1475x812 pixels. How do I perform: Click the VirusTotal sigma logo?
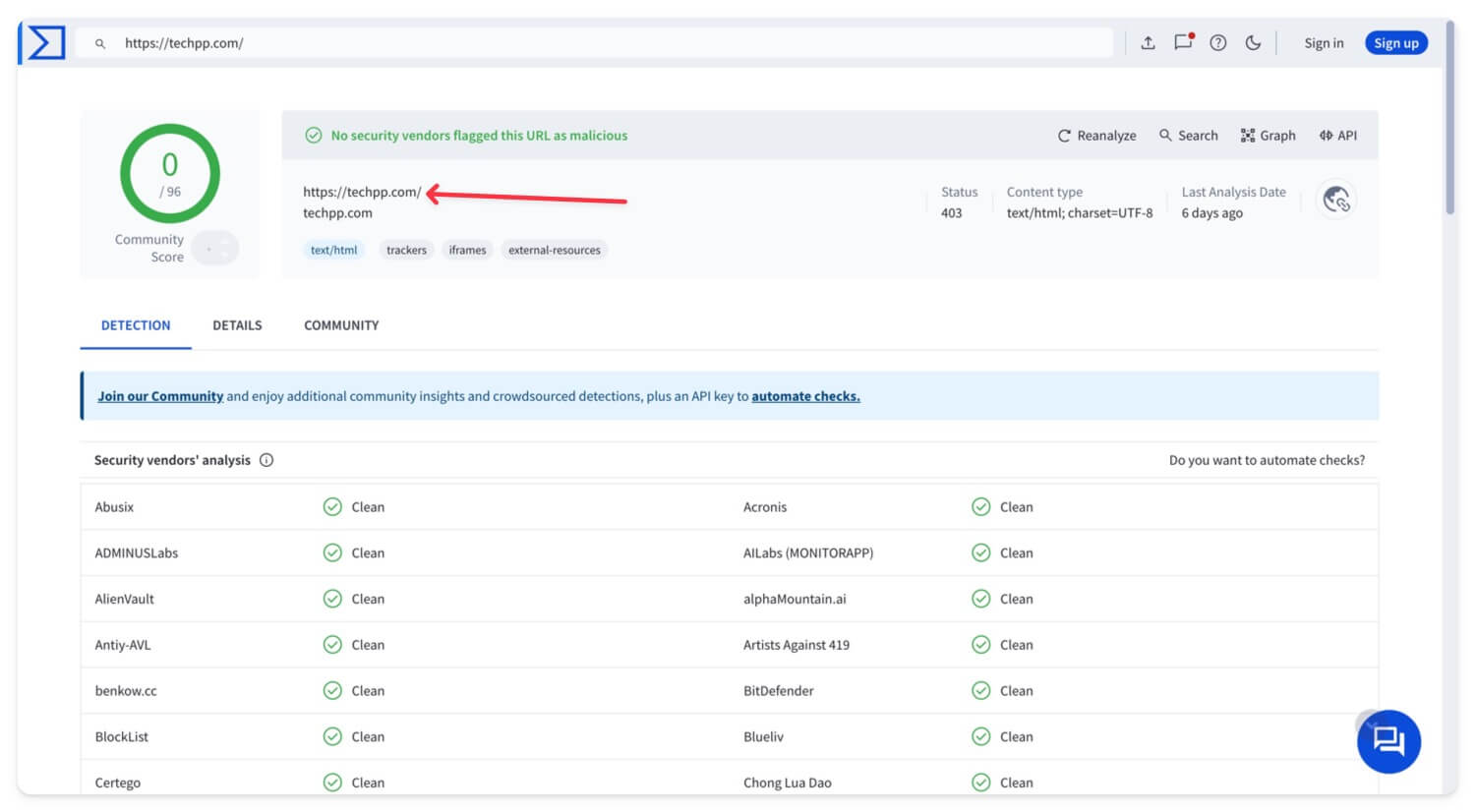tap(46, 43)
